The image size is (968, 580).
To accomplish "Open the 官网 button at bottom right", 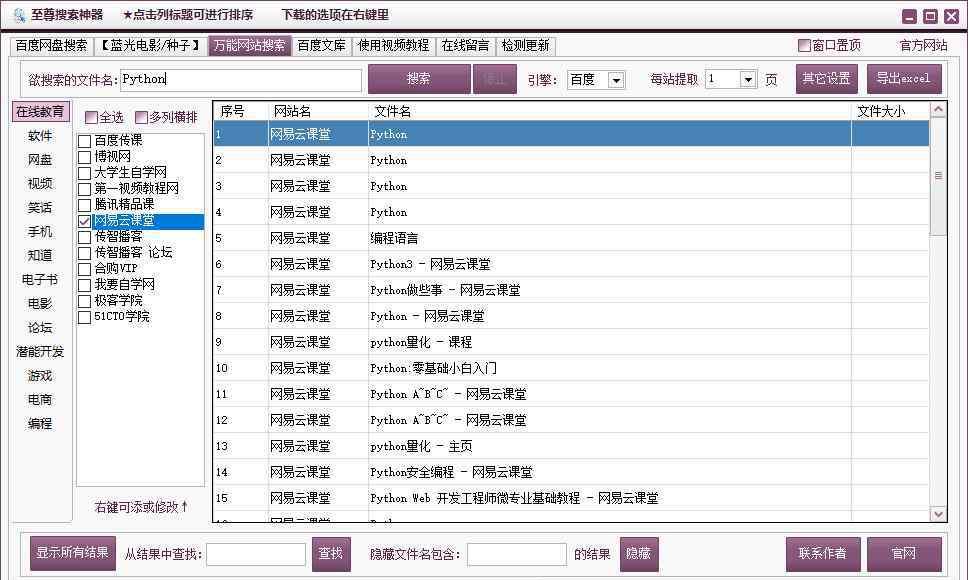I will click(x=904, y=553).
